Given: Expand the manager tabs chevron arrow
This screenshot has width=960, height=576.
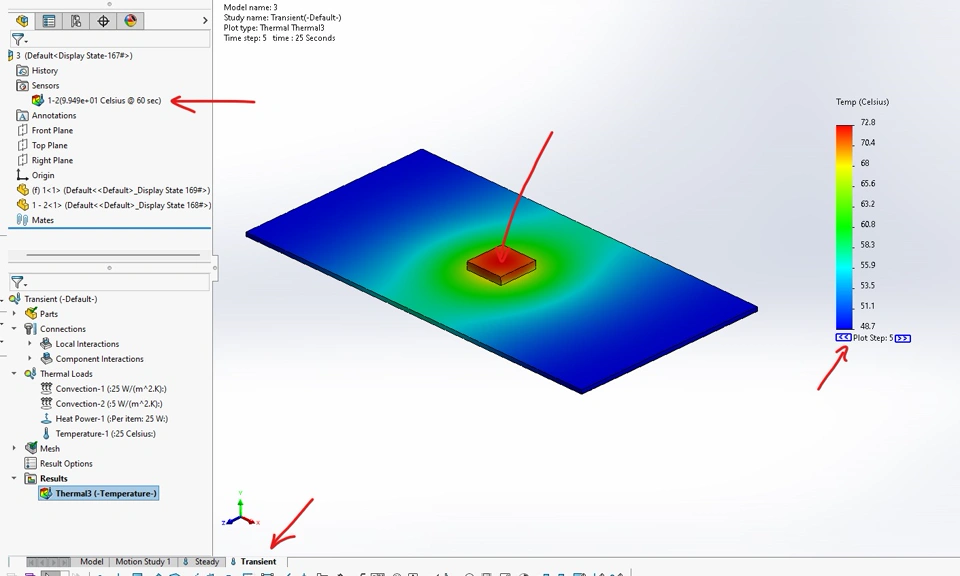Looking at the screenshot, I should pos(204,21).
